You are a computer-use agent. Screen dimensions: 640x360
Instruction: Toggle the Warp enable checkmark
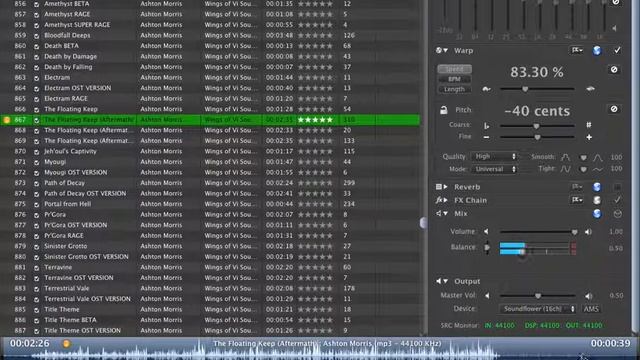pyautogui.click(x=617, y=50)
